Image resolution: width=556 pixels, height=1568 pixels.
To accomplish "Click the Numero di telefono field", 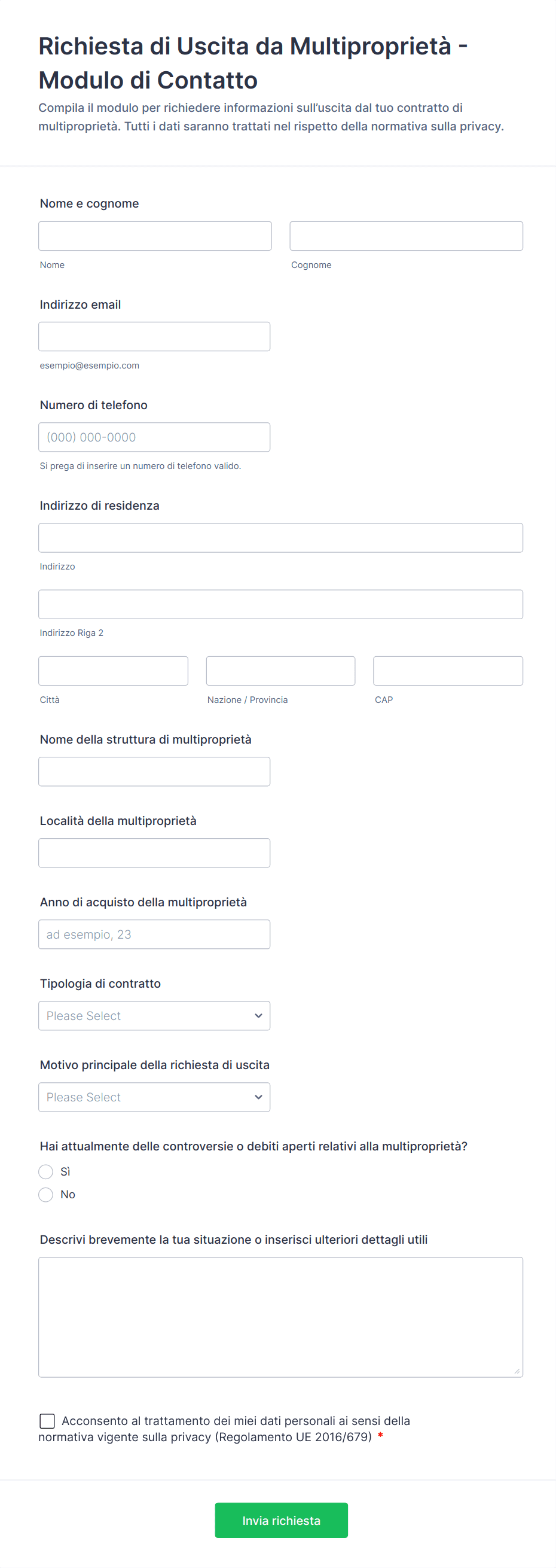I will coord(154,437).
